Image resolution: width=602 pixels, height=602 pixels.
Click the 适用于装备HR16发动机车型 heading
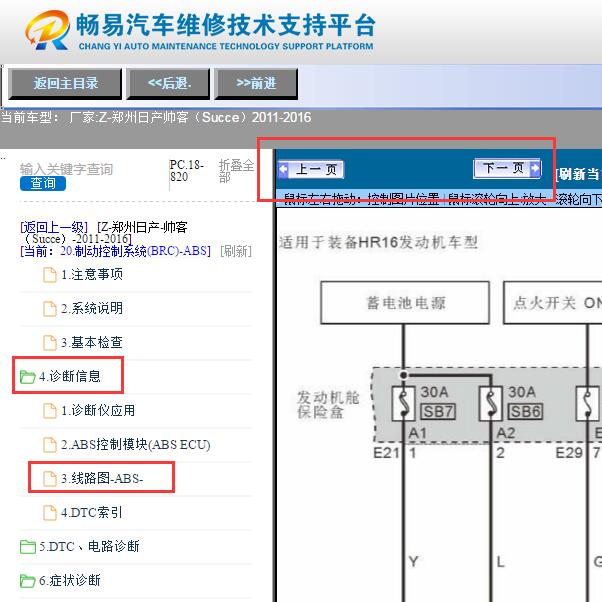[x=379, y=242]
